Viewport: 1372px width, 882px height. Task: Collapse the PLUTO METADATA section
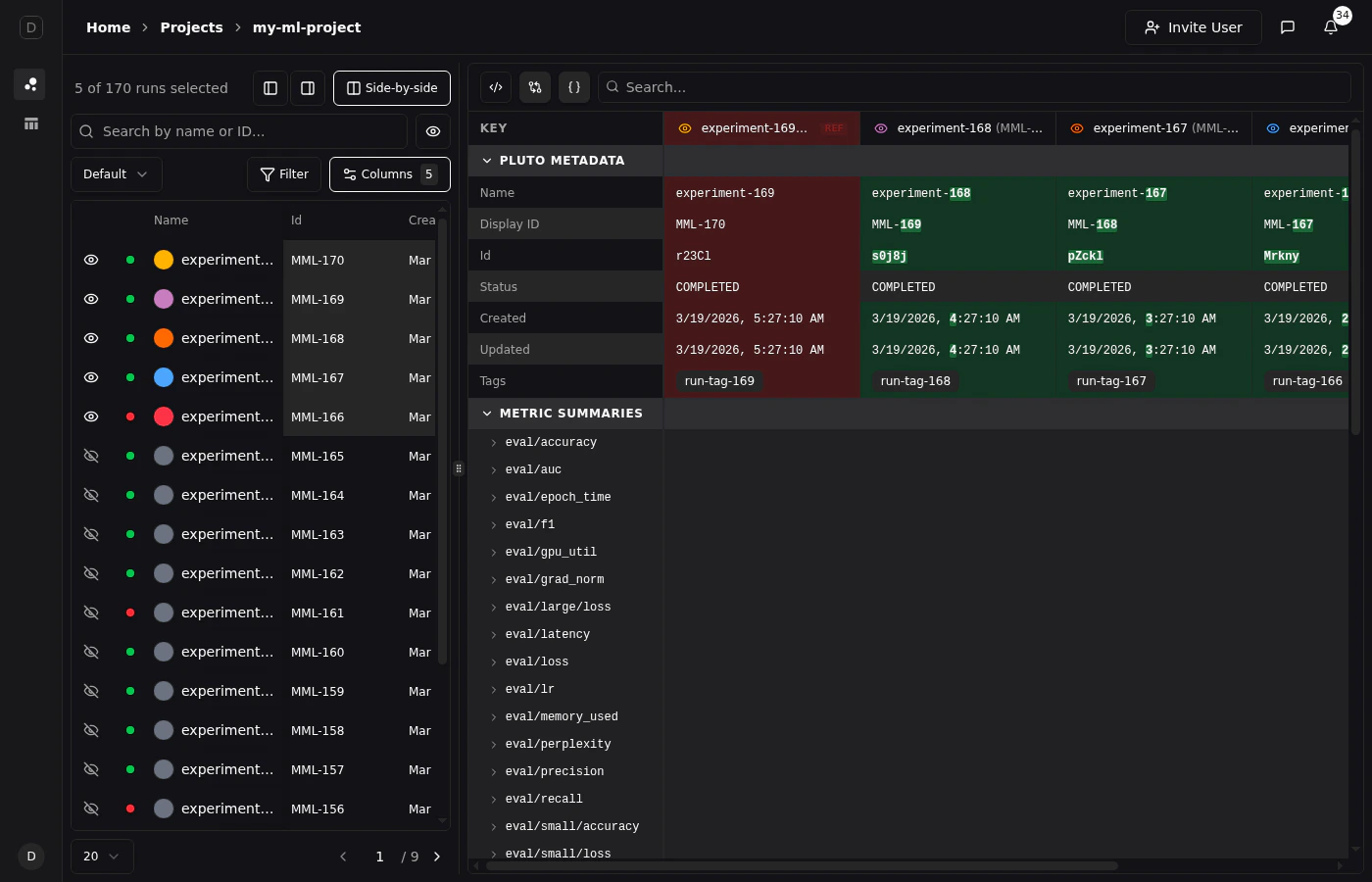[x=487, y=161]
